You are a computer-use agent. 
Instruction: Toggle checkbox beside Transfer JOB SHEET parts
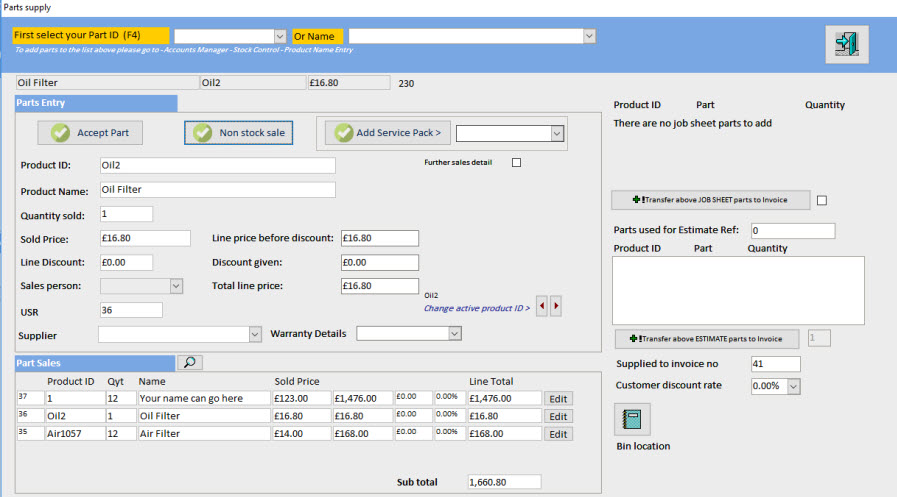pyautogui.click(x=822, y=200)
